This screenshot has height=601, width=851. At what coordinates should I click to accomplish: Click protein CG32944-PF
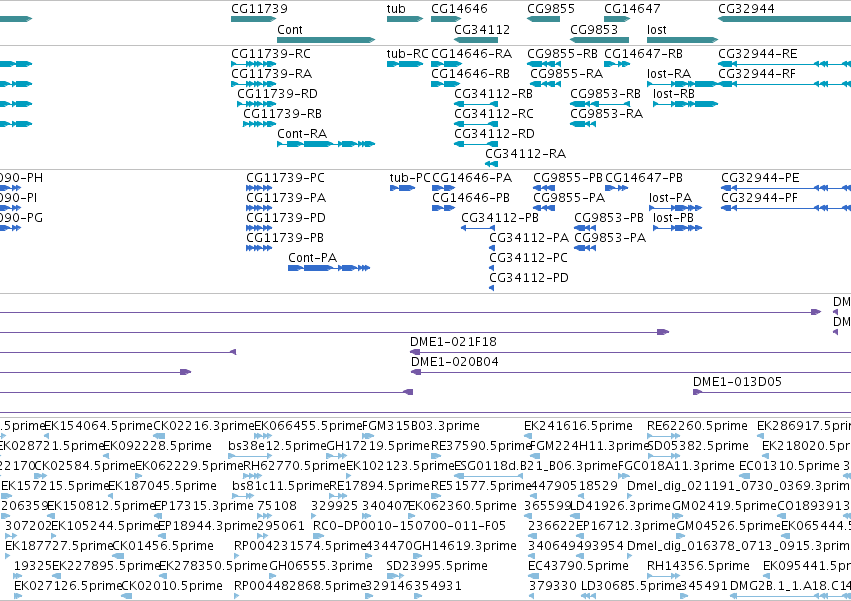[786, 208]
